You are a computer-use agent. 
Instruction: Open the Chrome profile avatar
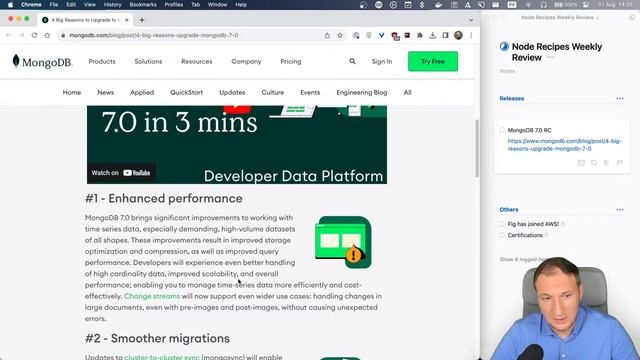pos(458,35)
